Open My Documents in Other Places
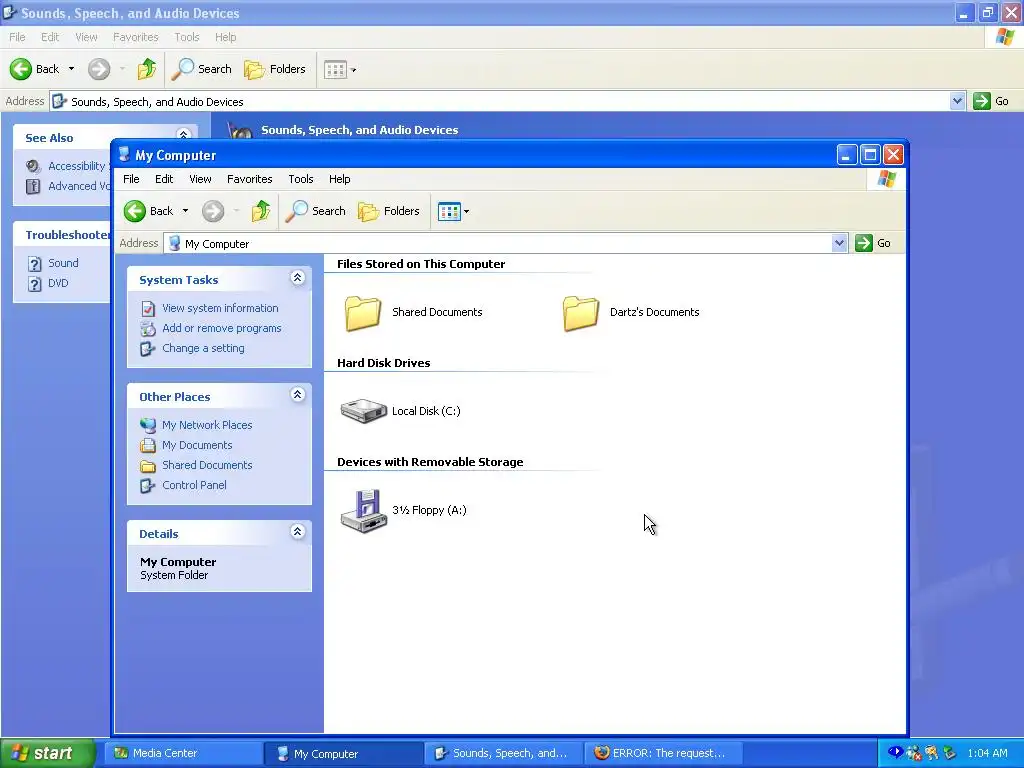 pyautogui.click(x=197, y=445)
